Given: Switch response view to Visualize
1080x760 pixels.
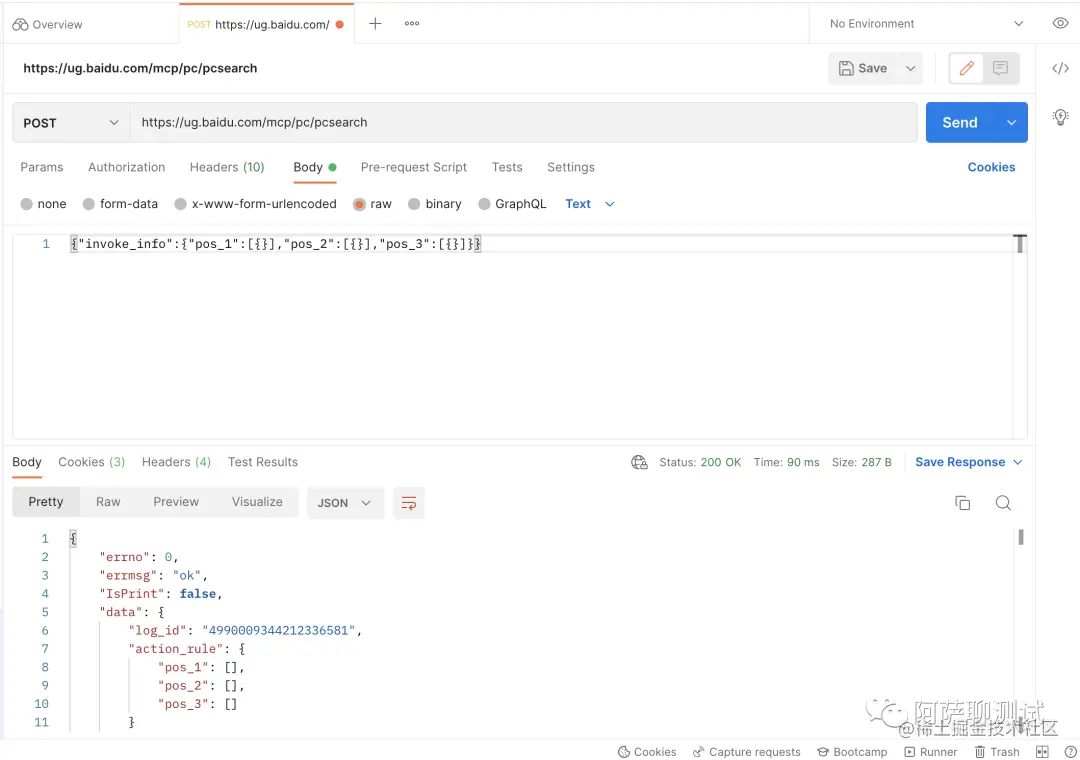Looking at the screenshot, I should (x=257, y=502).
